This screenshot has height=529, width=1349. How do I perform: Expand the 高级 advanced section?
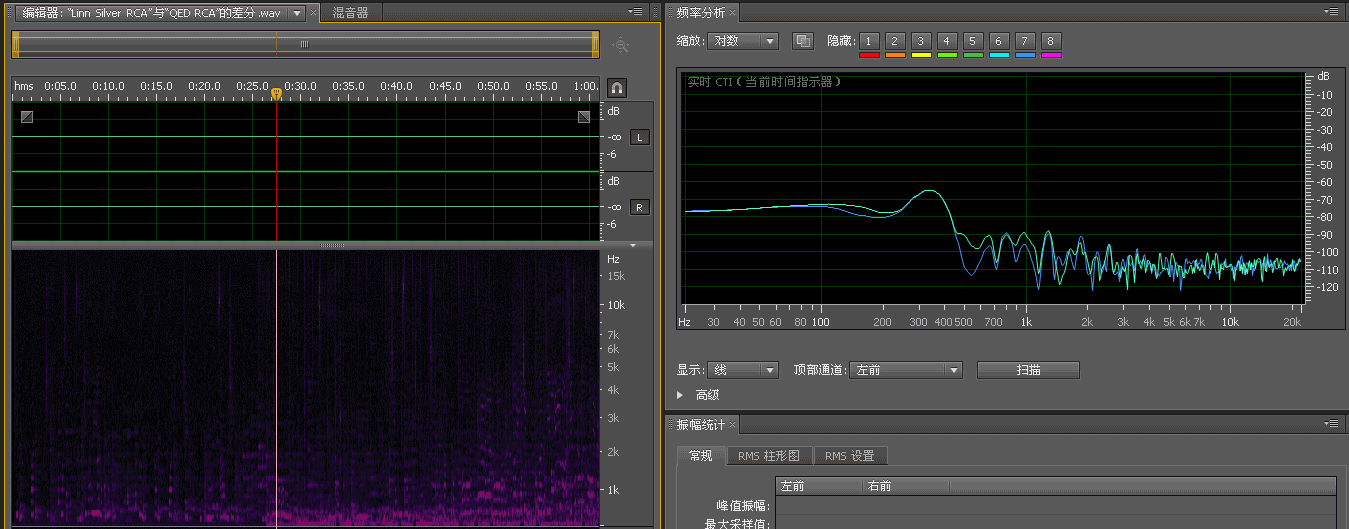[682, 395]
